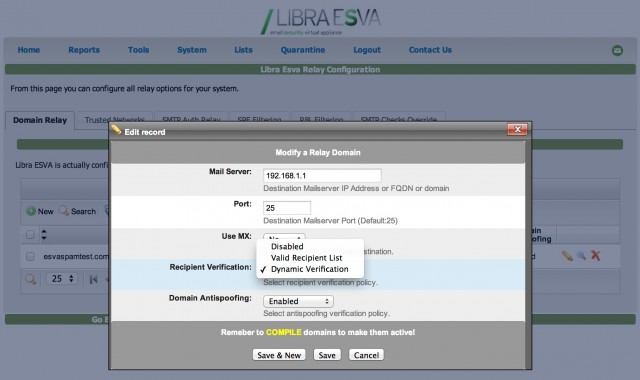Switch to the SMTP Checks Override tab
Image resolution: width=640 pixels, height=380 pixels.
tap(399, 118)
